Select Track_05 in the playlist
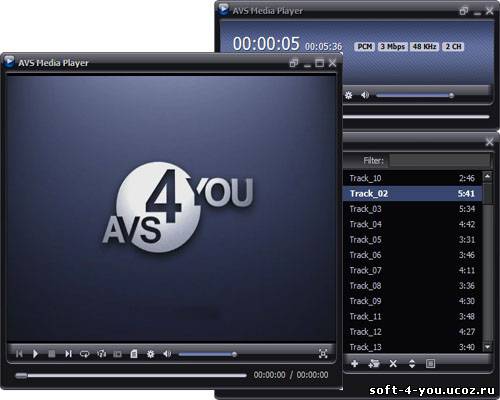The height and width of the screenshot is (400, 500). [x=413, y=240]
